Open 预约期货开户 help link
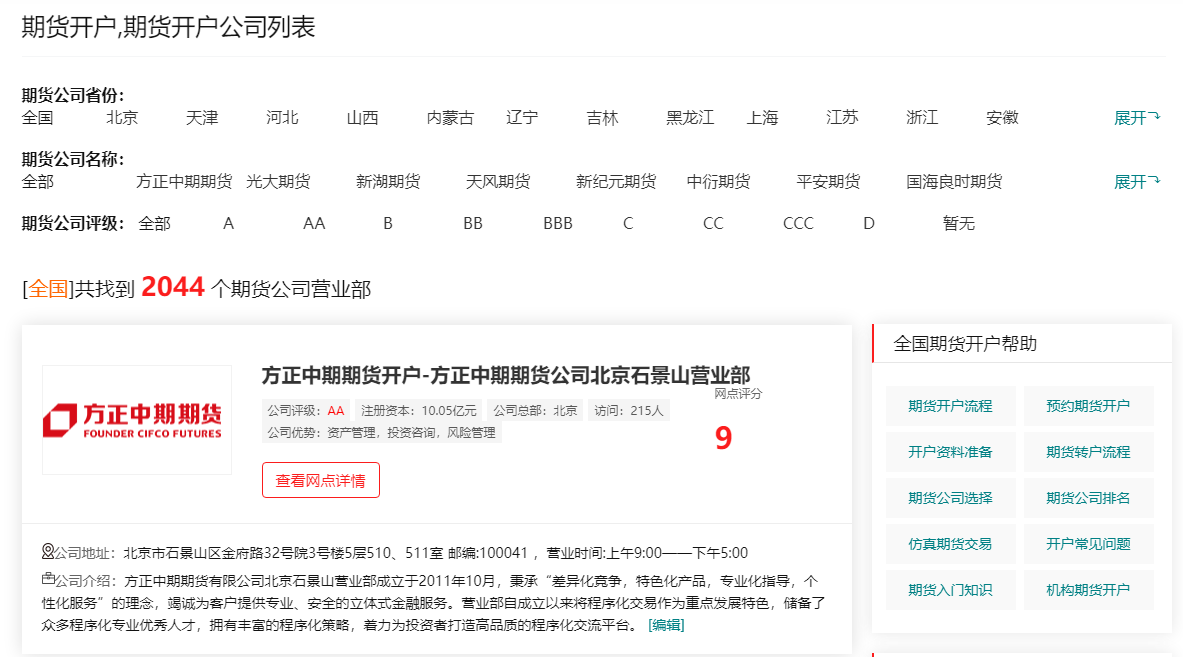The image size is (1183, 657). coord(1089,407)
